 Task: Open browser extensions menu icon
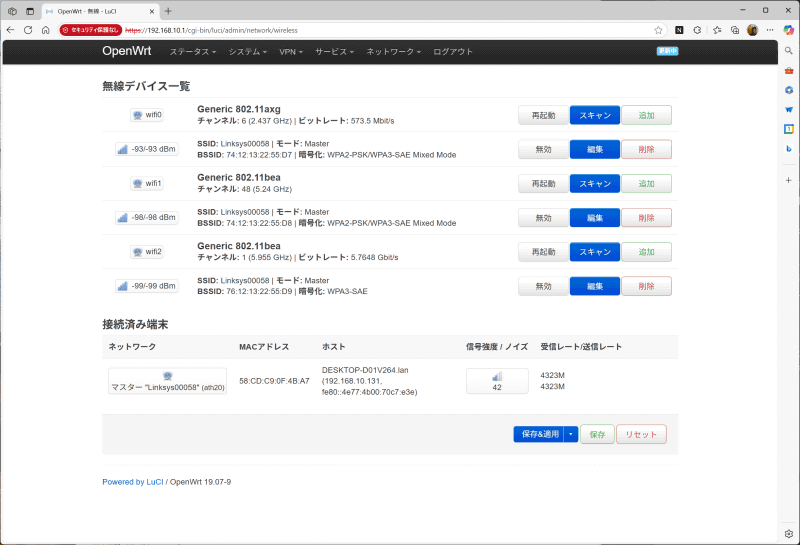[697, 30]
